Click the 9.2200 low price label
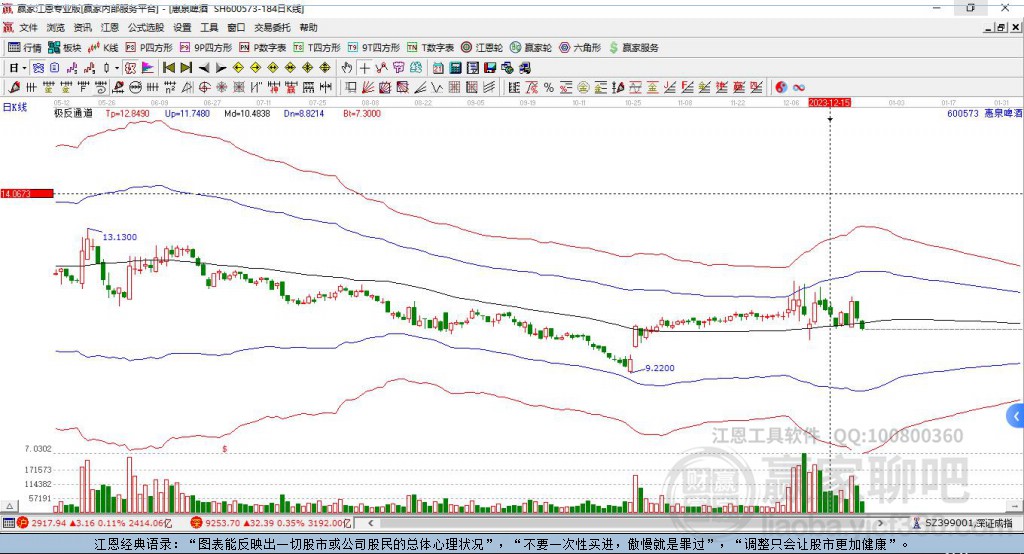 coord(660,368)
